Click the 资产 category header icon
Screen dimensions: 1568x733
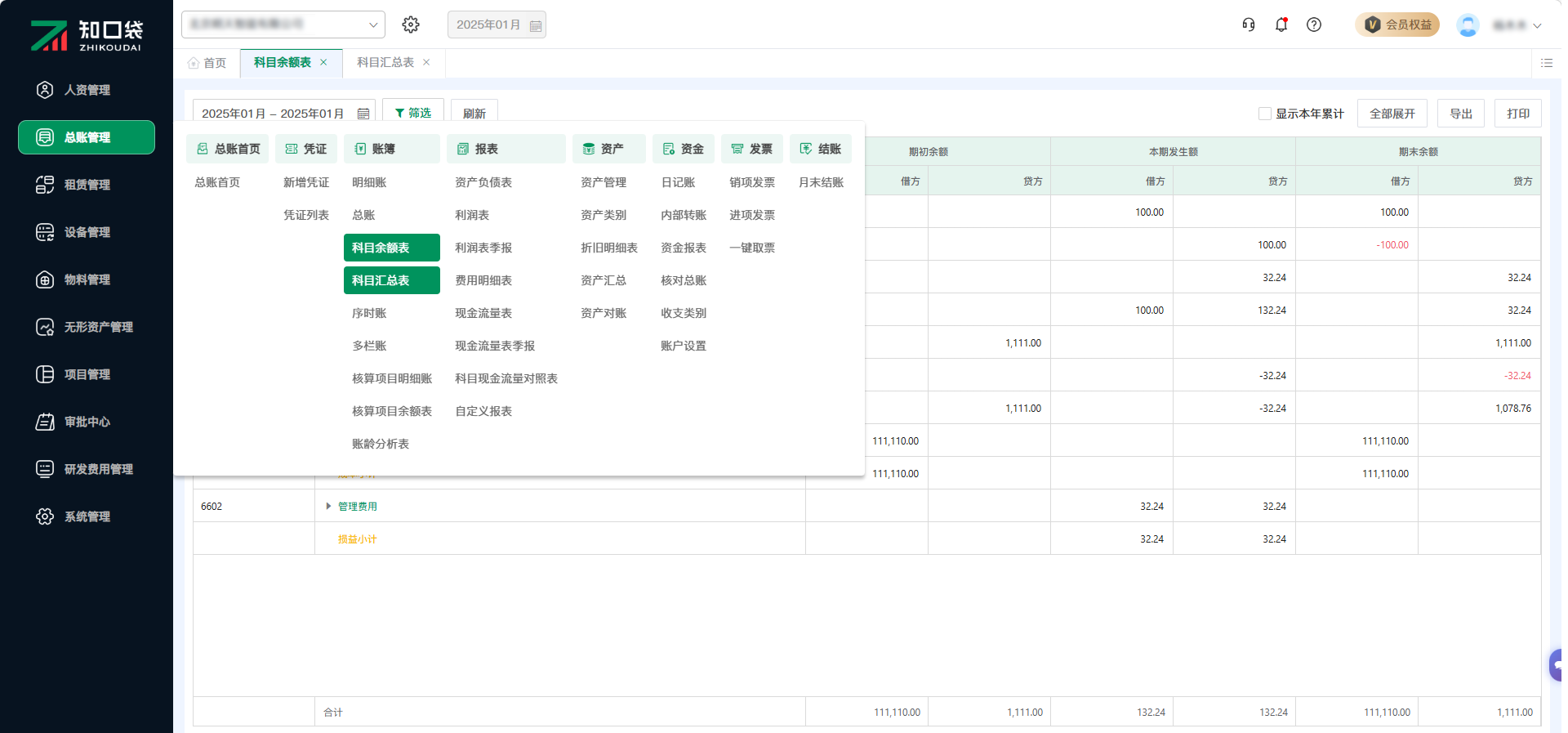click(x=589, y=149)
